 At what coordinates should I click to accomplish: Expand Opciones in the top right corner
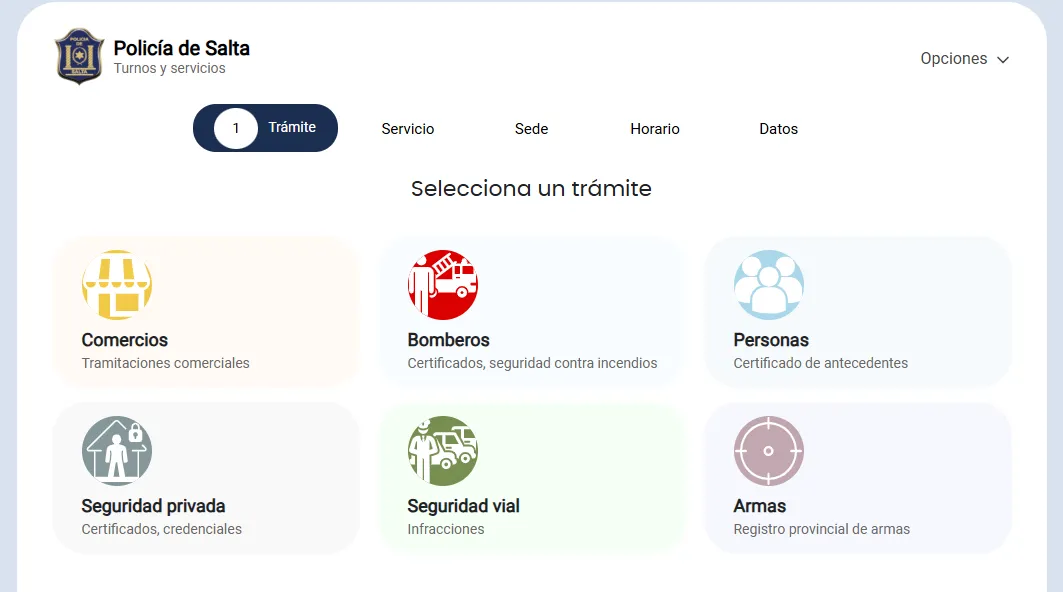963,59
